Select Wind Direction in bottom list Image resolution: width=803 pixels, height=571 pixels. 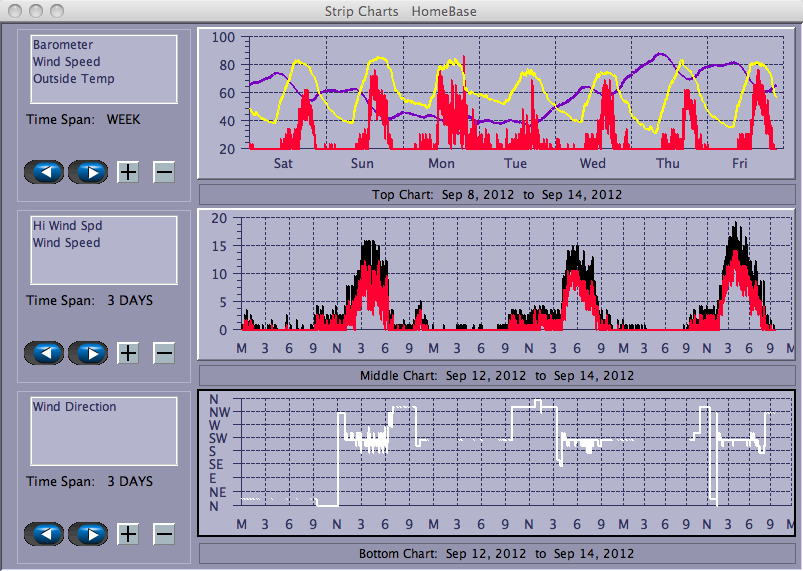(x=74, y=407)
